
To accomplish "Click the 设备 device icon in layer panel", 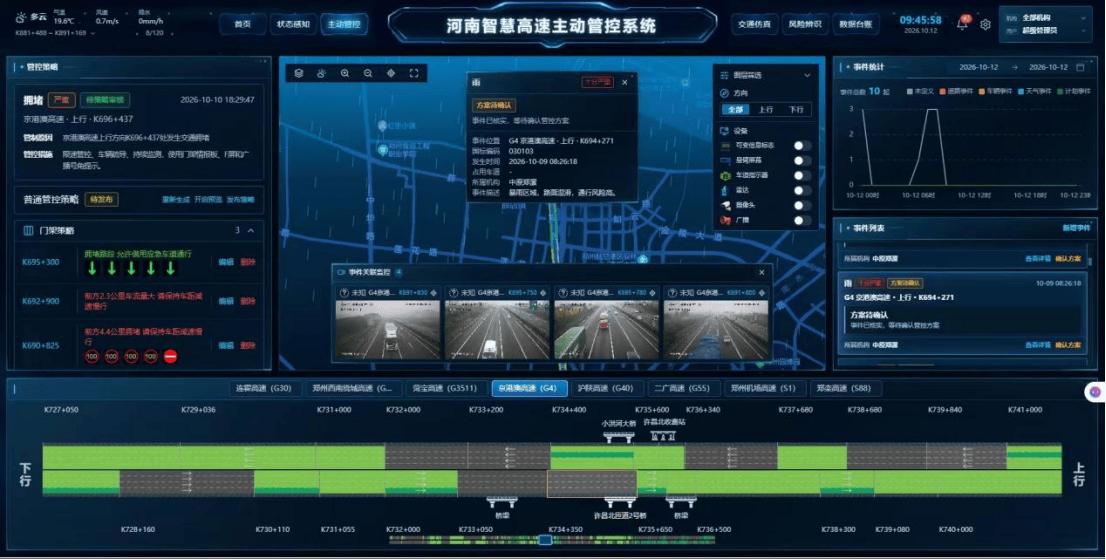I will click(x=724, y=130).
